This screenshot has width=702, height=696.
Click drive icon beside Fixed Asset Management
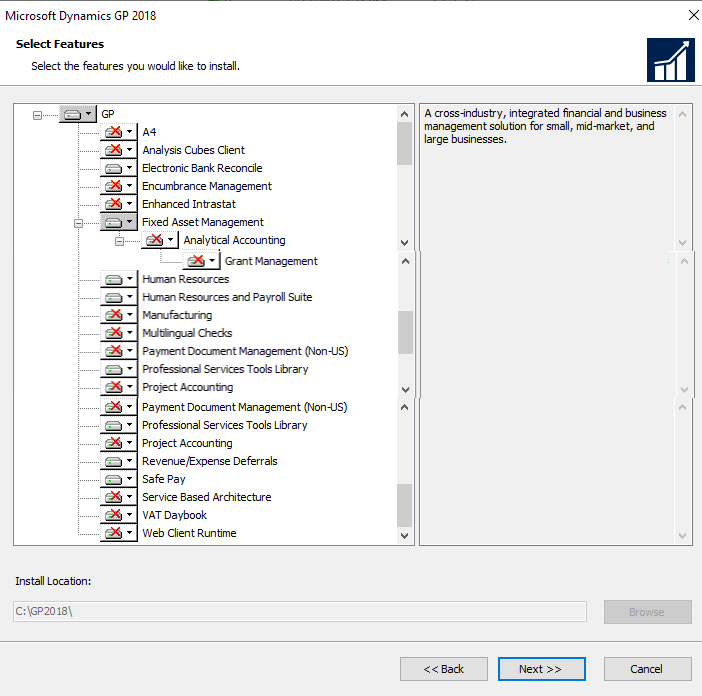tap(114, 222)
